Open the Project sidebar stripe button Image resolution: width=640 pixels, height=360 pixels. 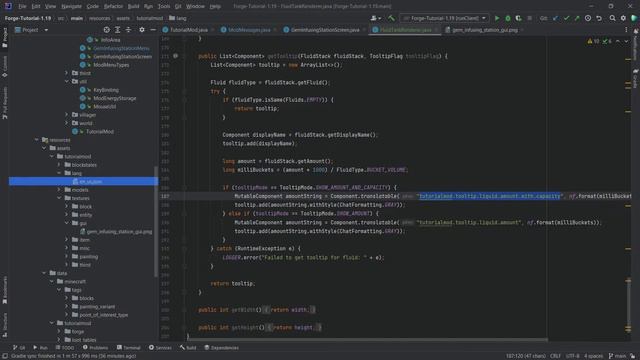pyautogui.click(x=4, y=38)
